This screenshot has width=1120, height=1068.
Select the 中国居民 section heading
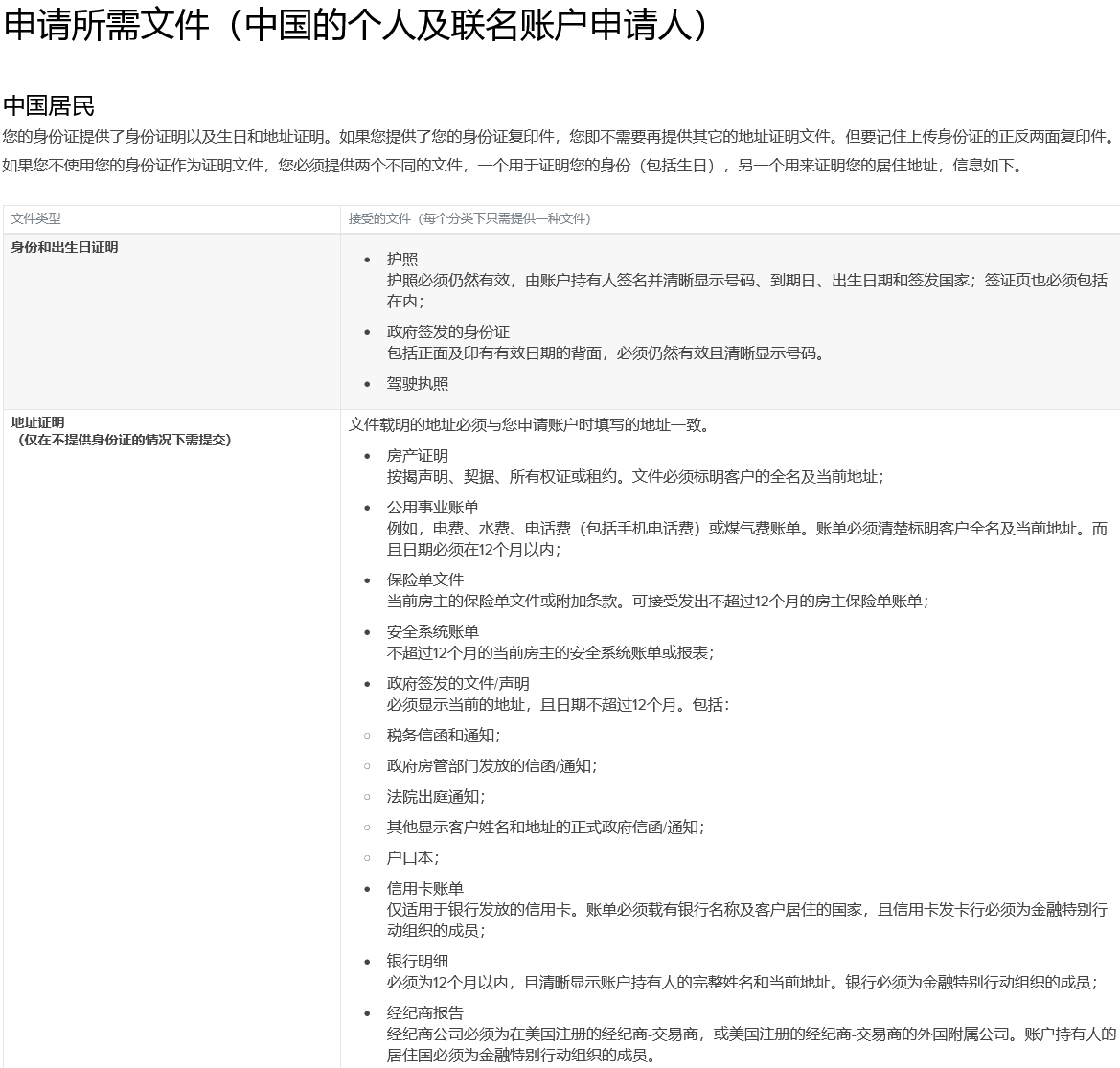click(x=49, y=105)
